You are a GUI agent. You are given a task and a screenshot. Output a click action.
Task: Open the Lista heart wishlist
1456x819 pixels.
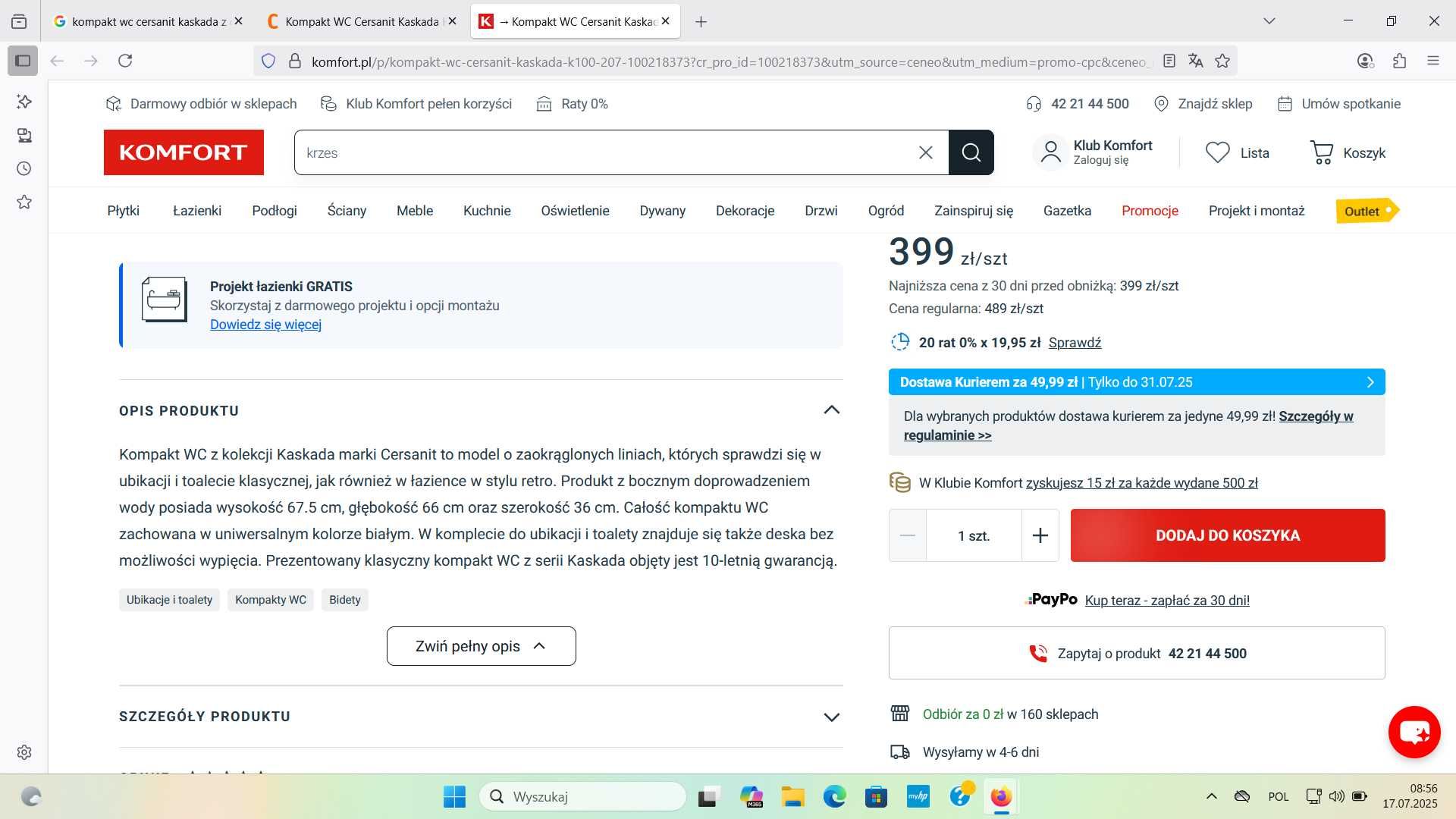pyautogui.click(x=1237, y=152)
